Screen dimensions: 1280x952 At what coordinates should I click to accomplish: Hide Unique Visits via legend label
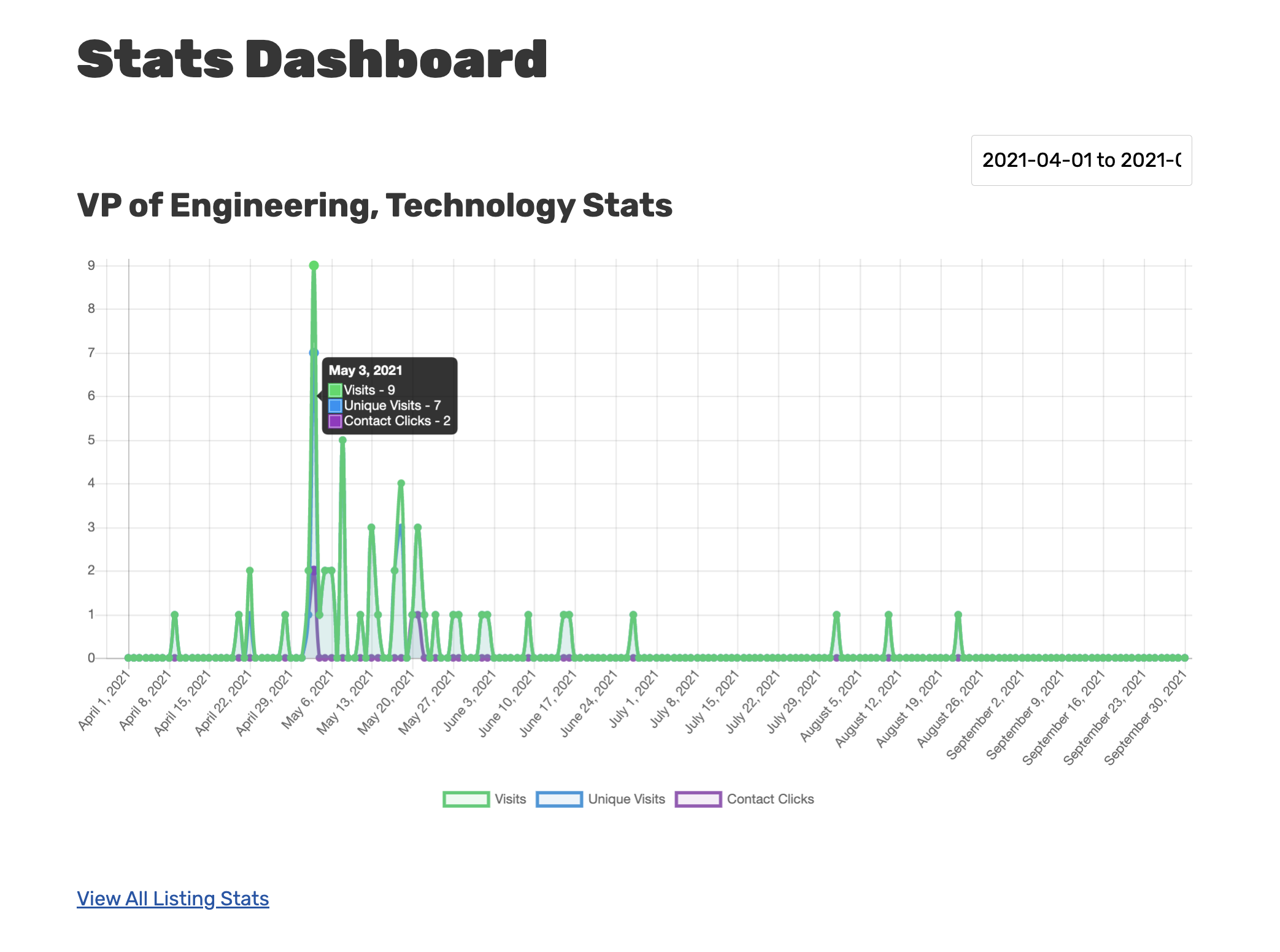[x=626, y=799]
